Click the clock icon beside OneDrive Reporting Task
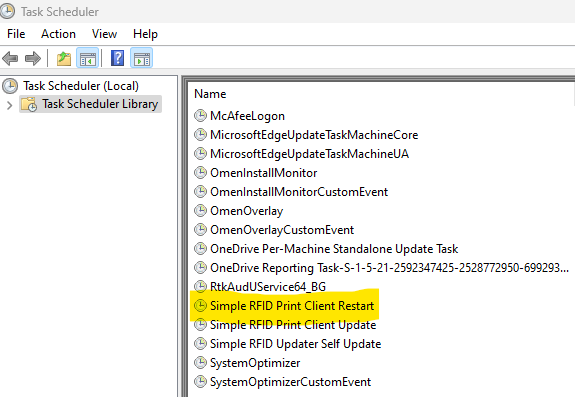 point(200,268)
